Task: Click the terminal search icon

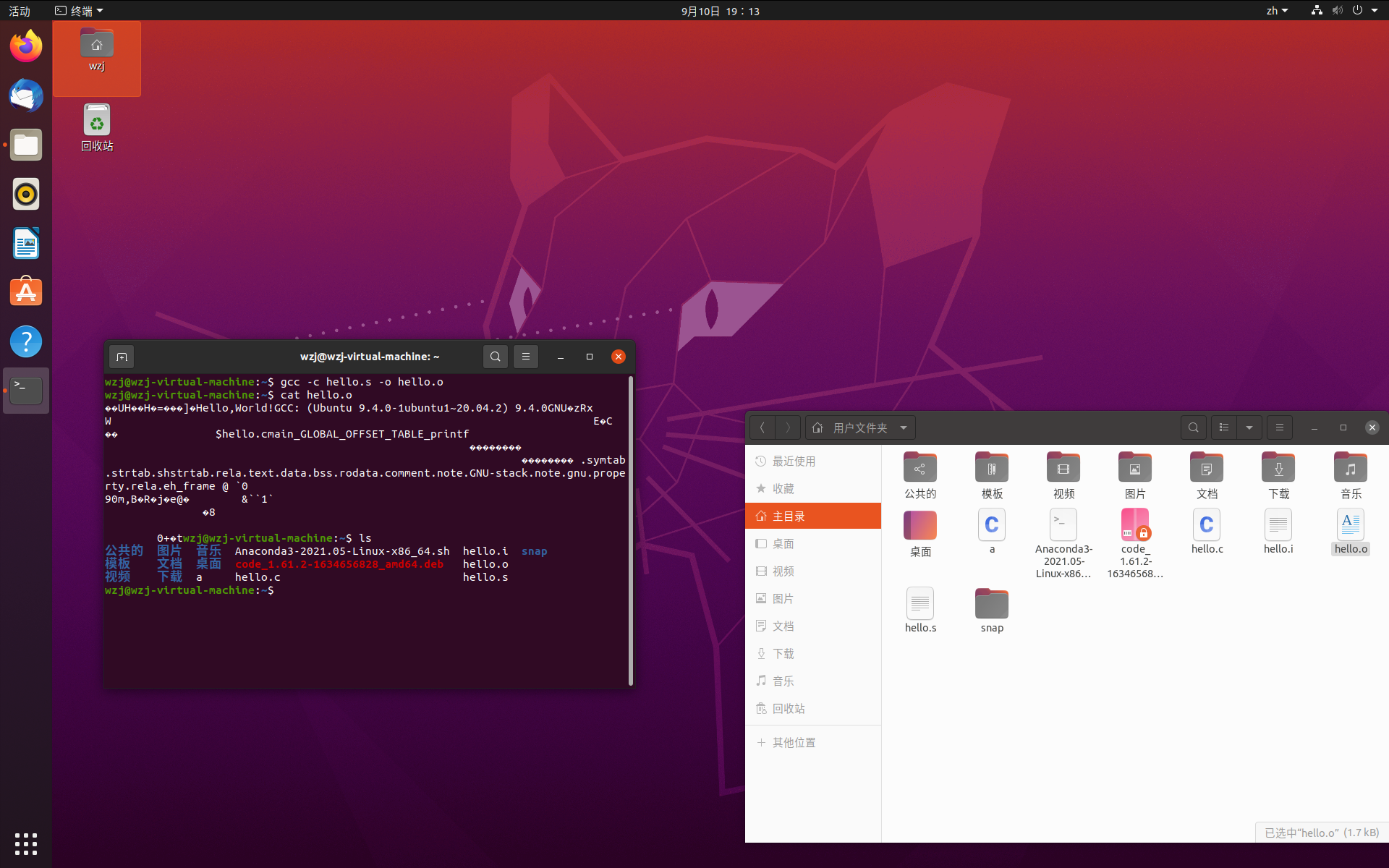Action: pos(495,357)
